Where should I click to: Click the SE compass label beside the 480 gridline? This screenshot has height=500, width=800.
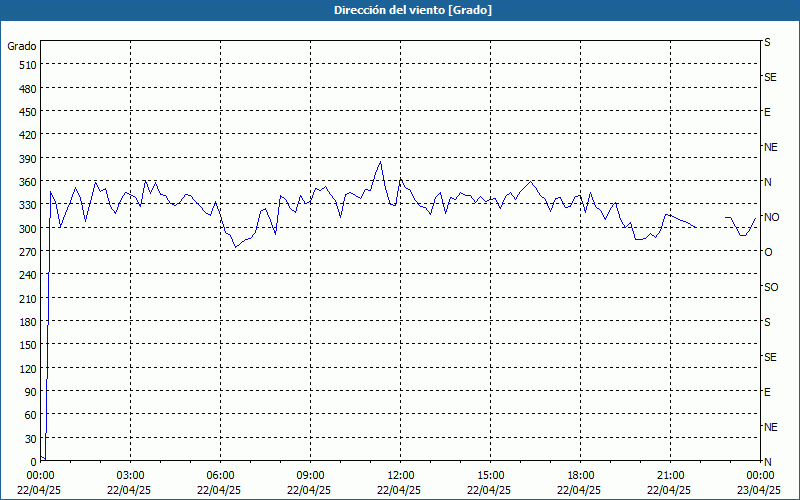click(x=770, y=78)
